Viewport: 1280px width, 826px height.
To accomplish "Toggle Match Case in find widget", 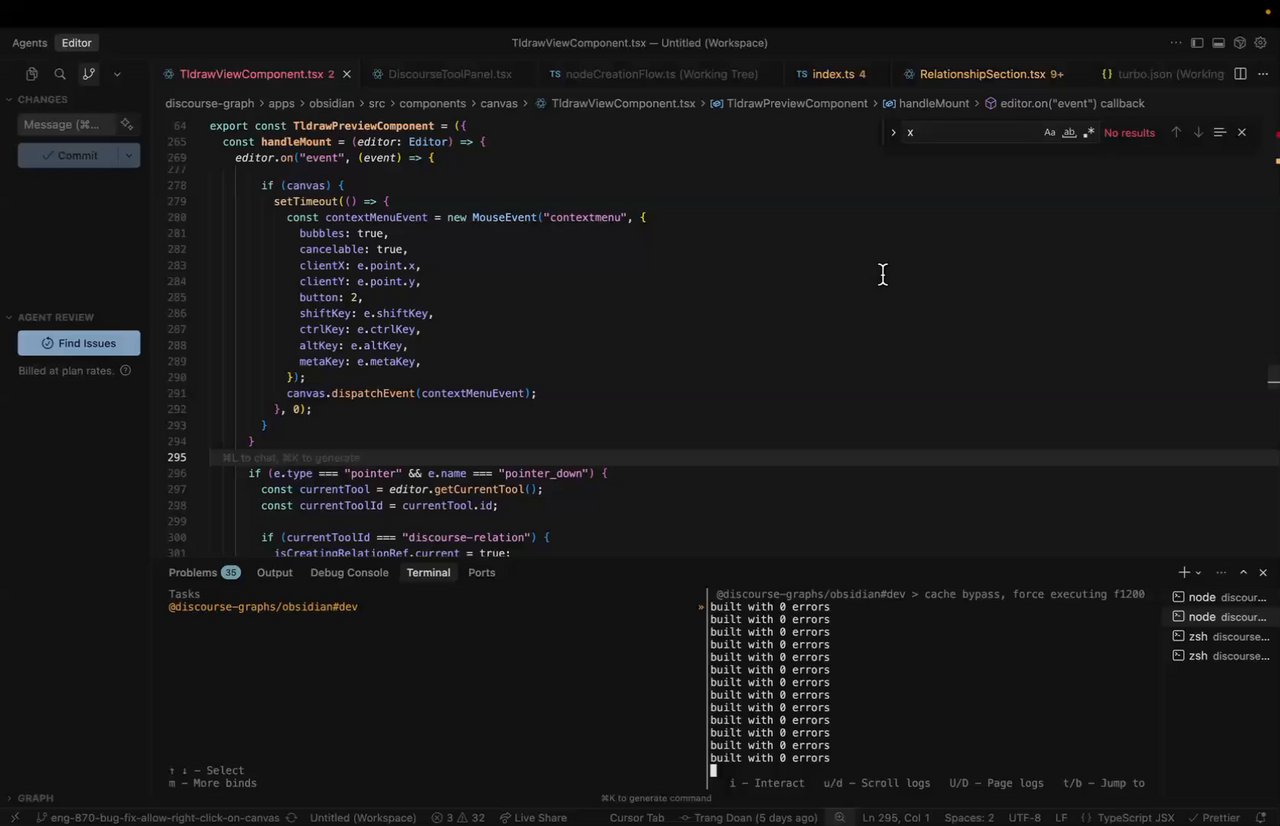I will click(1049, 133).
